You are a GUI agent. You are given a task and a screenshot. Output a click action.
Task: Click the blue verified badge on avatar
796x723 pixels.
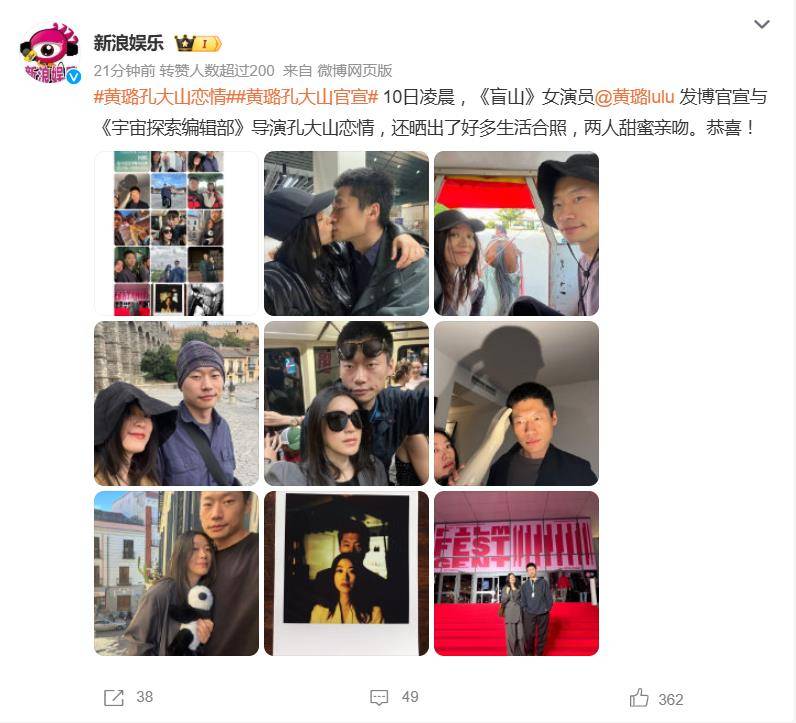74,76
